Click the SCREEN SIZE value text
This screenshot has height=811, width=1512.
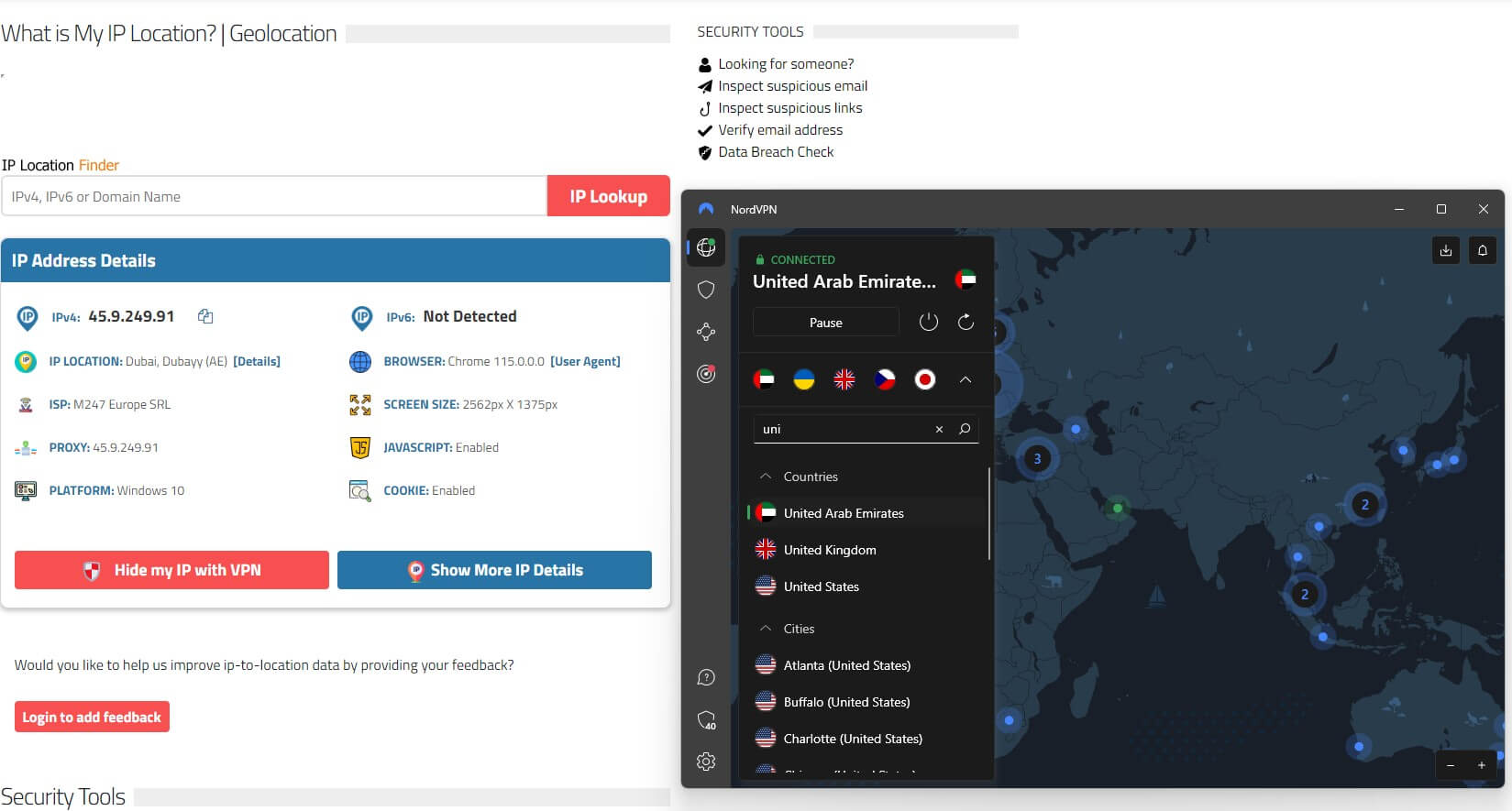510,404
